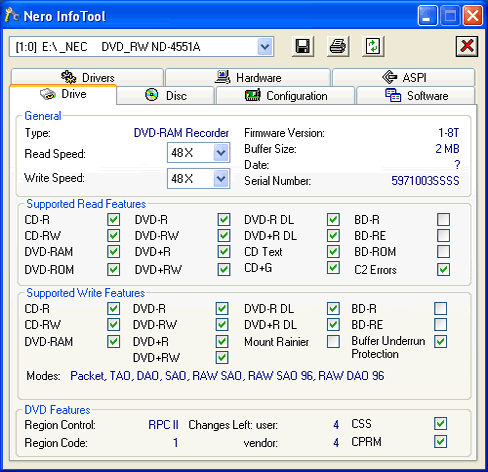The image size is (488, 472).
Task: Toggle the DVD-R DL write checkbox
Action: 333,309
